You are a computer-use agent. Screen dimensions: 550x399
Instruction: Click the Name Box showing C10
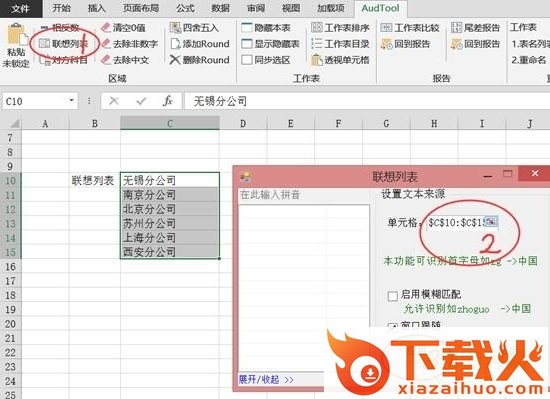(x=35, y=101)
